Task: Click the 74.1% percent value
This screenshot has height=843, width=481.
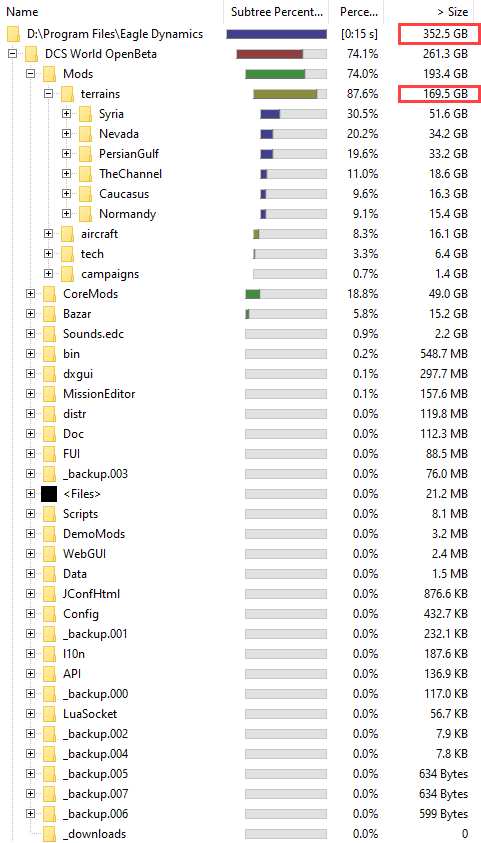Action: click(363, 54)
